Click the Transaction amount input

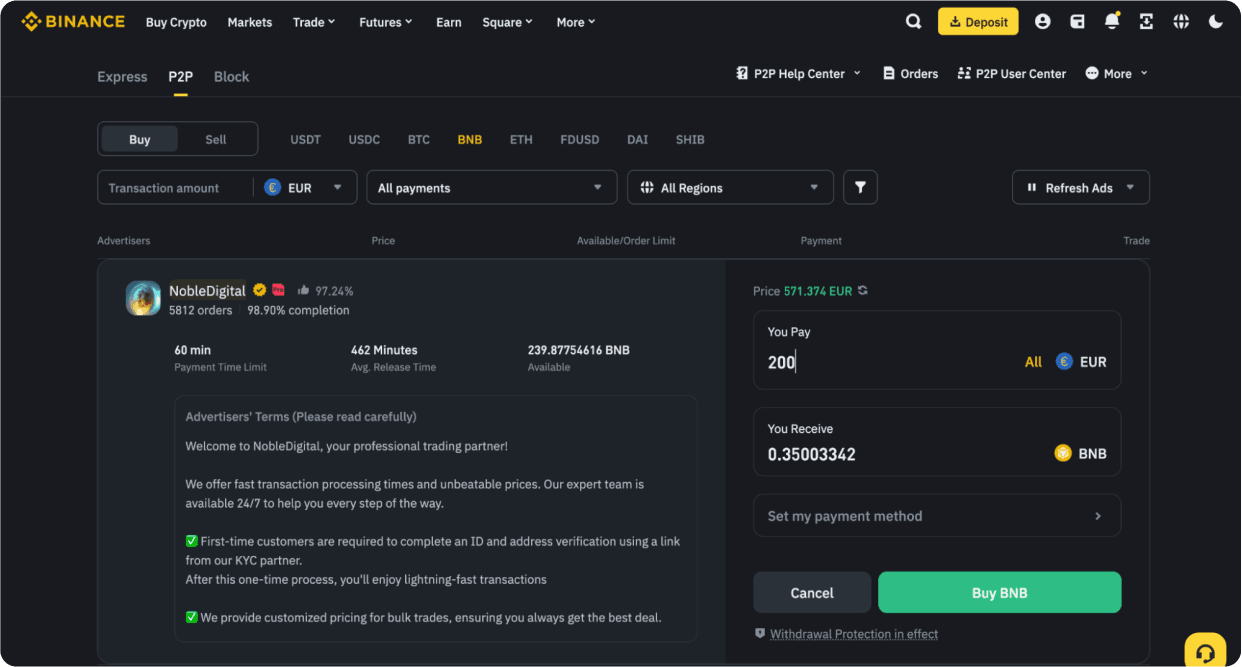coord(175,187)
